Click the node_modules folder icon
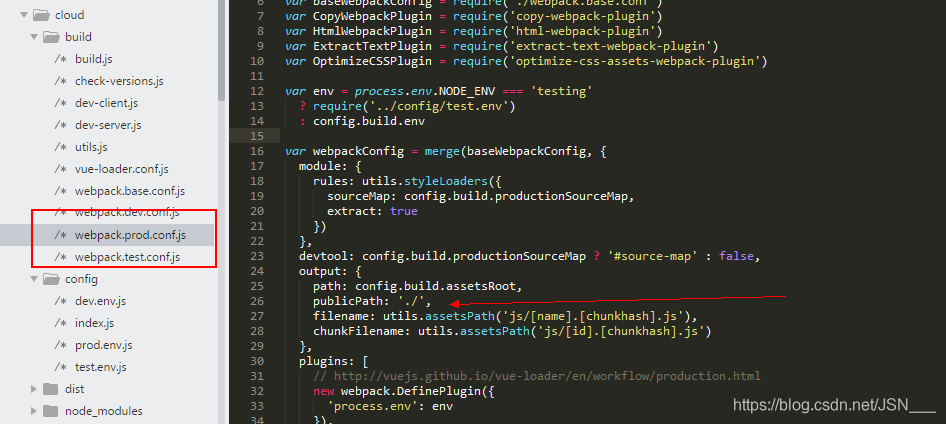This screenshot has width=946, height=424. [x=51, y=411]
